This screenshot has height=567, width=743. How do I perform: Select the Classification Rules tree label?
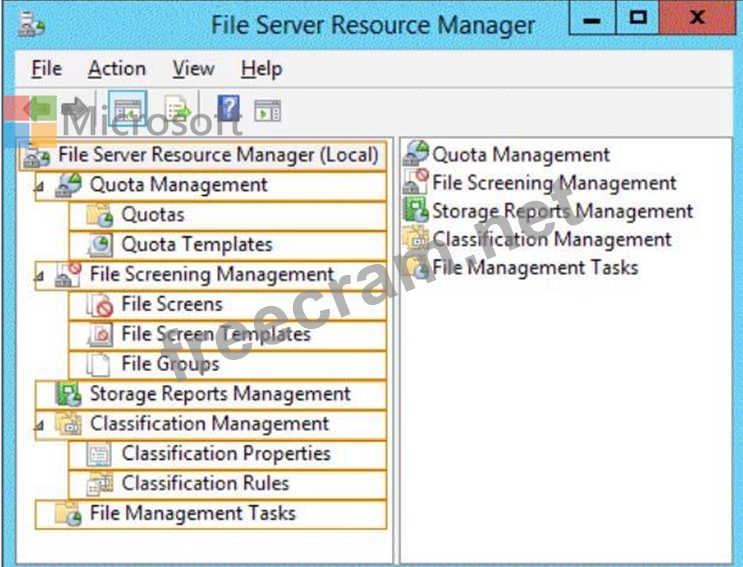[x=205, y=483]
